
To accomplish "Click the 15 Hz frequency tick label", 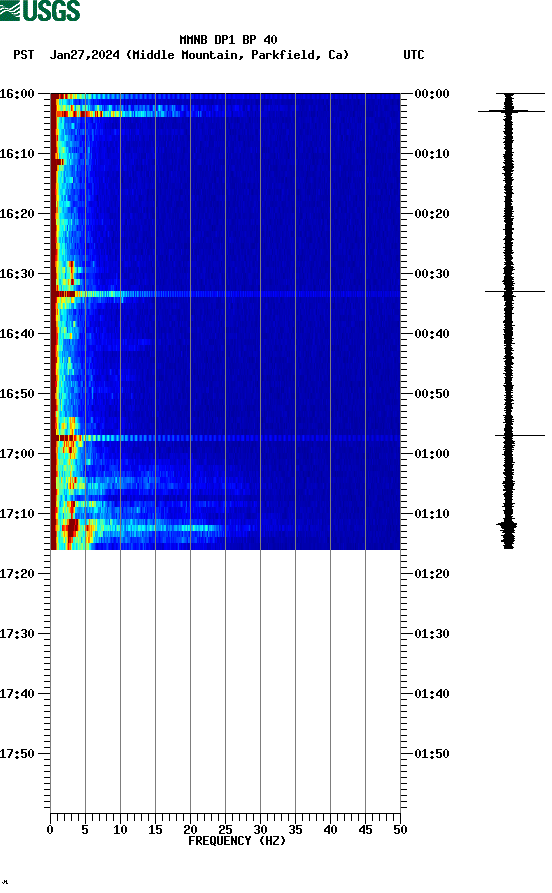I will tap(156, 830).
